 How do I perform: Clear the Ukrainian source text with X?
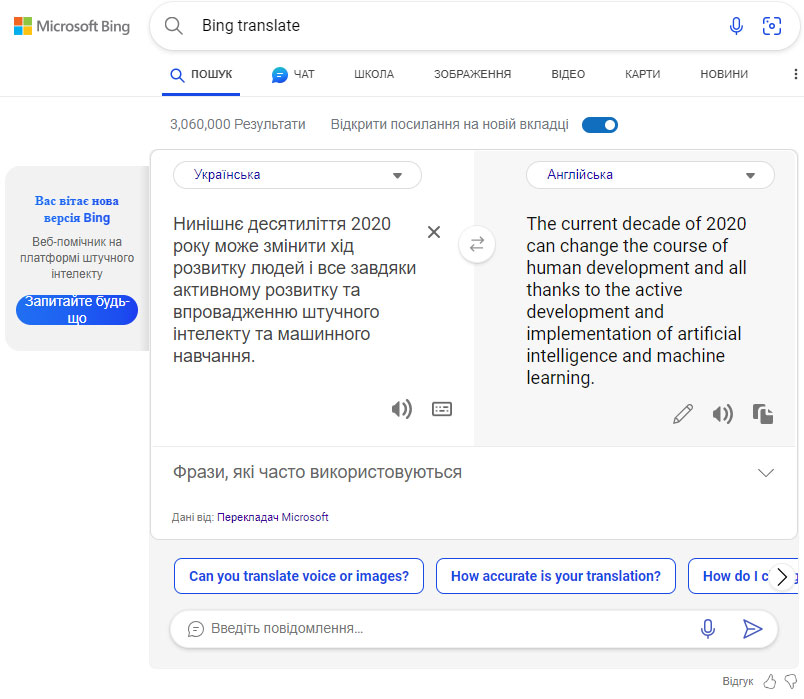[x=434, y=232]
